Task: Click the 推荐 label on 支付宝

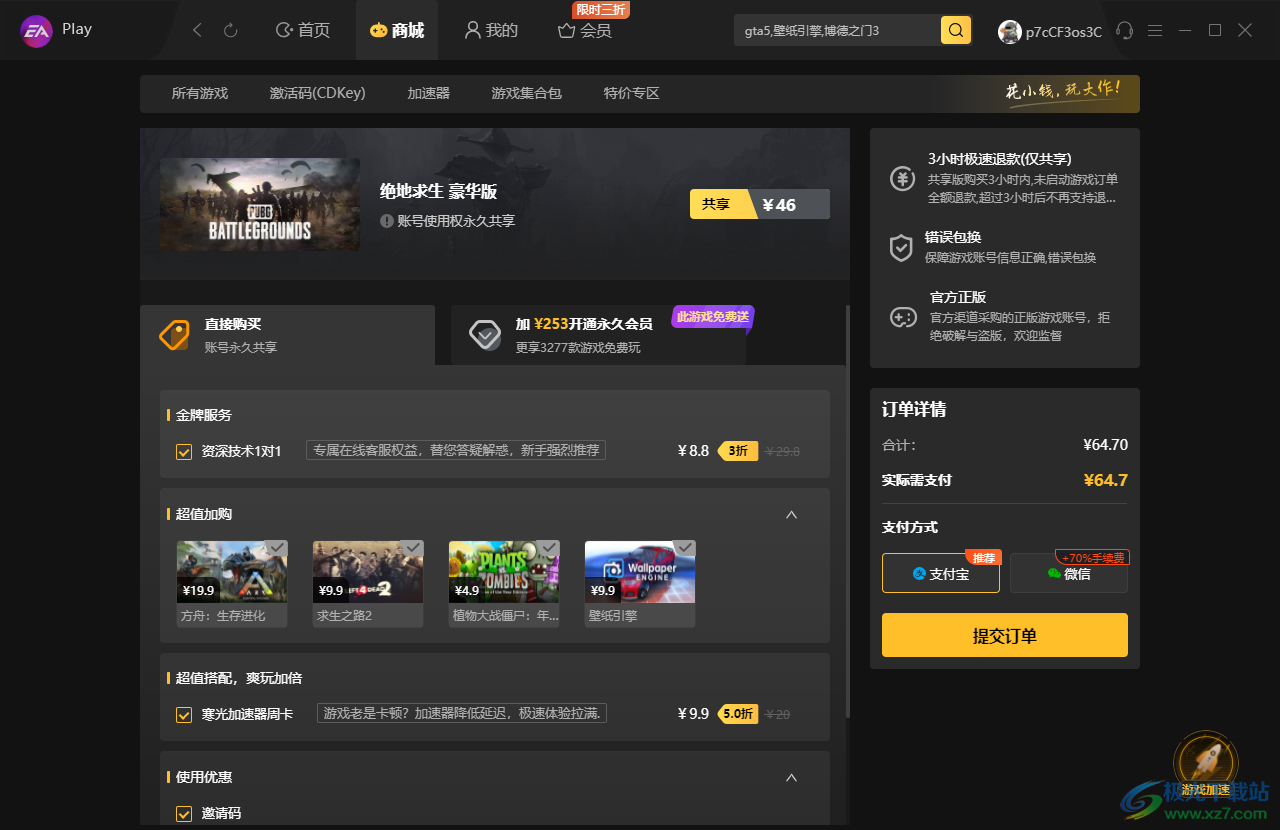Action: (x=984, y=557)
